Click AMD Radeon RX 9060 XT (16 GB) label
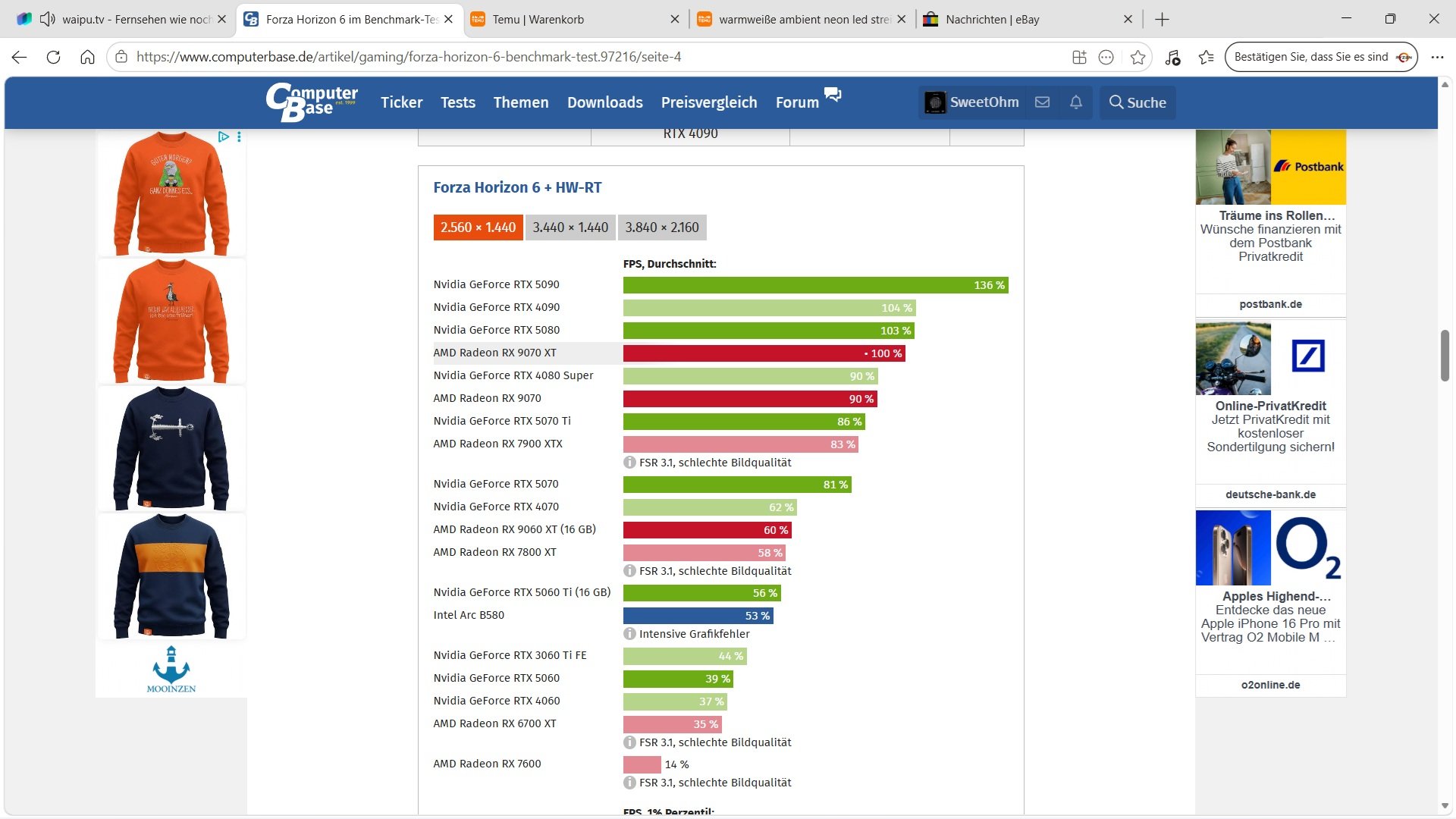Image resolution: width=1456 pixels, height=819 pixels. 514,529
